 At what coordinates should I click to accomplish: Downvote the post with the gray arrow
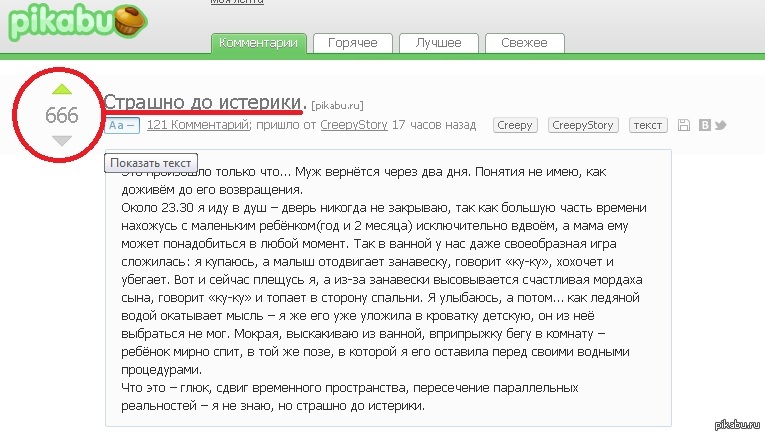point(62,141)
